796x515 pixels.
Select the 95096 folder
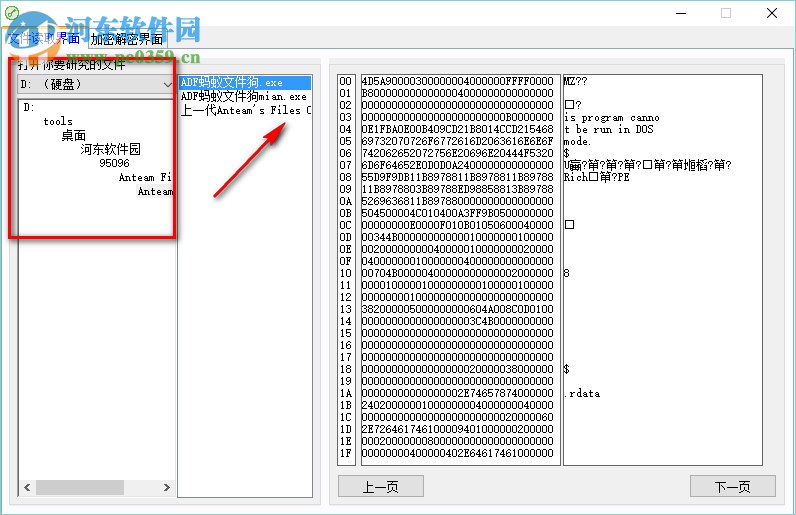114,163
